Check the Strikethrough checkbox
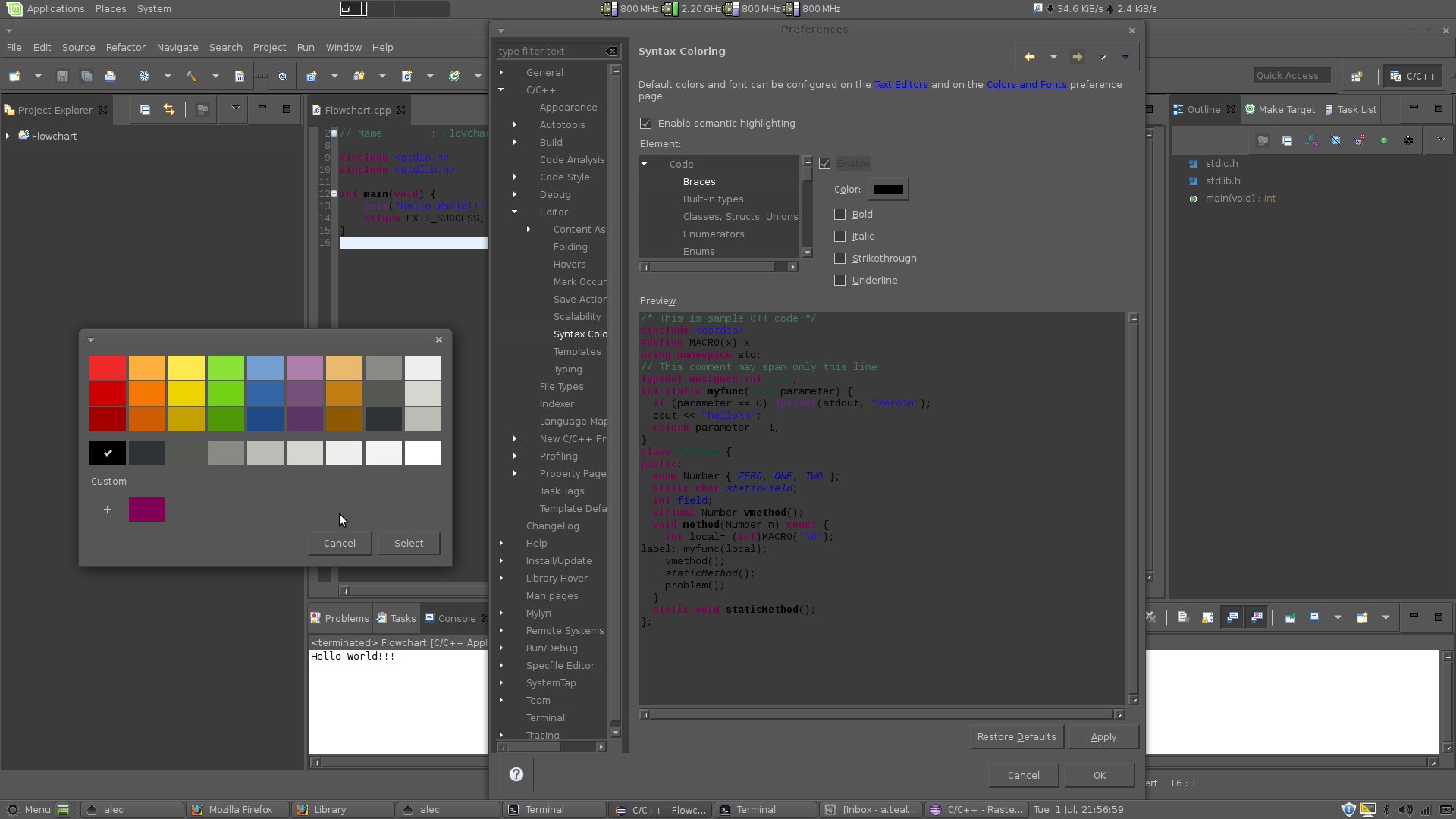1456x819 pixels. click(839, 258)
